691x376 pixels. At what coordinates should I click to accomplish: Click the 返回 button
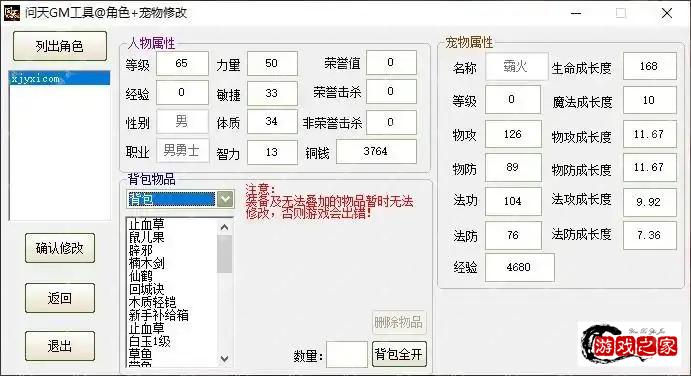tap(60, 298)
